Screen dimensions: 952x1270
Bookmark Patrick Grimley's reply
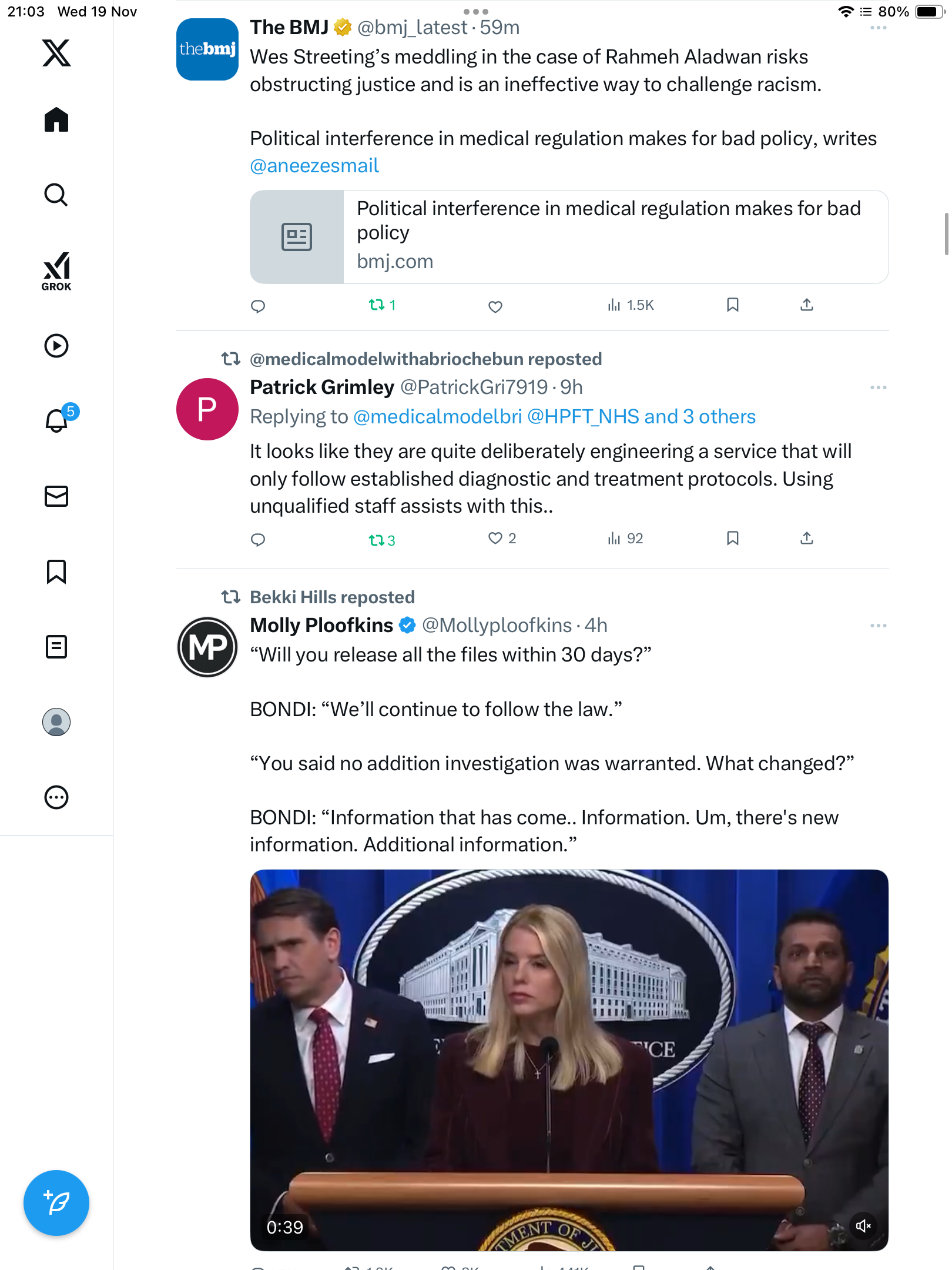click(732, 539)
